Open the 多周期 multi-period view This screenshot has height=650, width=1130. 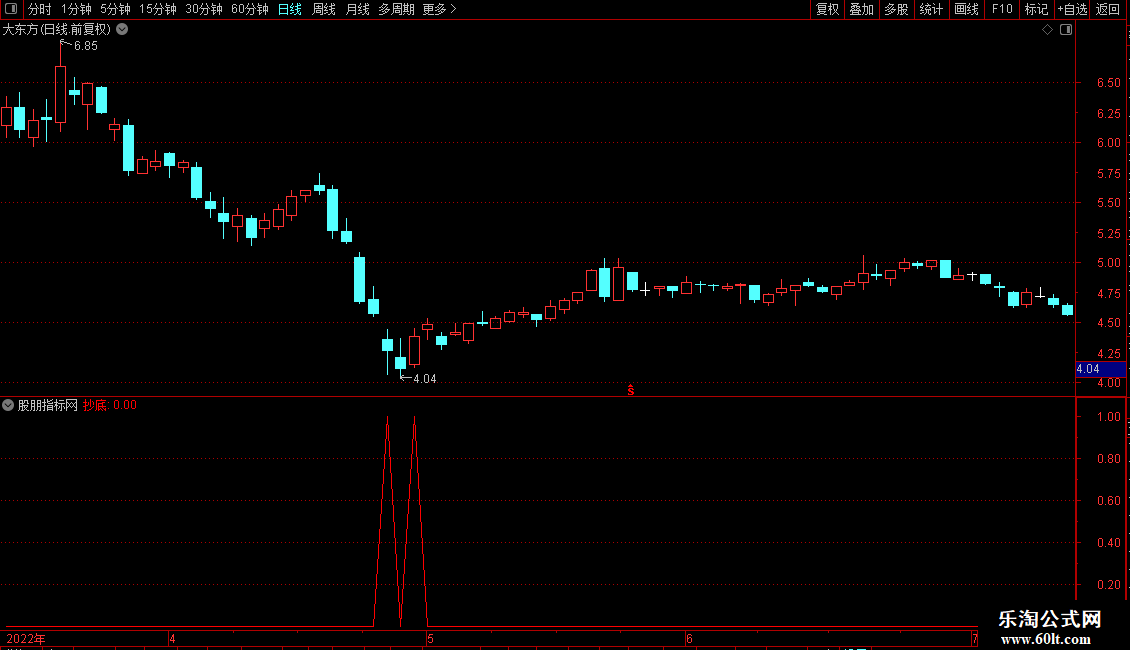(396, 9)
